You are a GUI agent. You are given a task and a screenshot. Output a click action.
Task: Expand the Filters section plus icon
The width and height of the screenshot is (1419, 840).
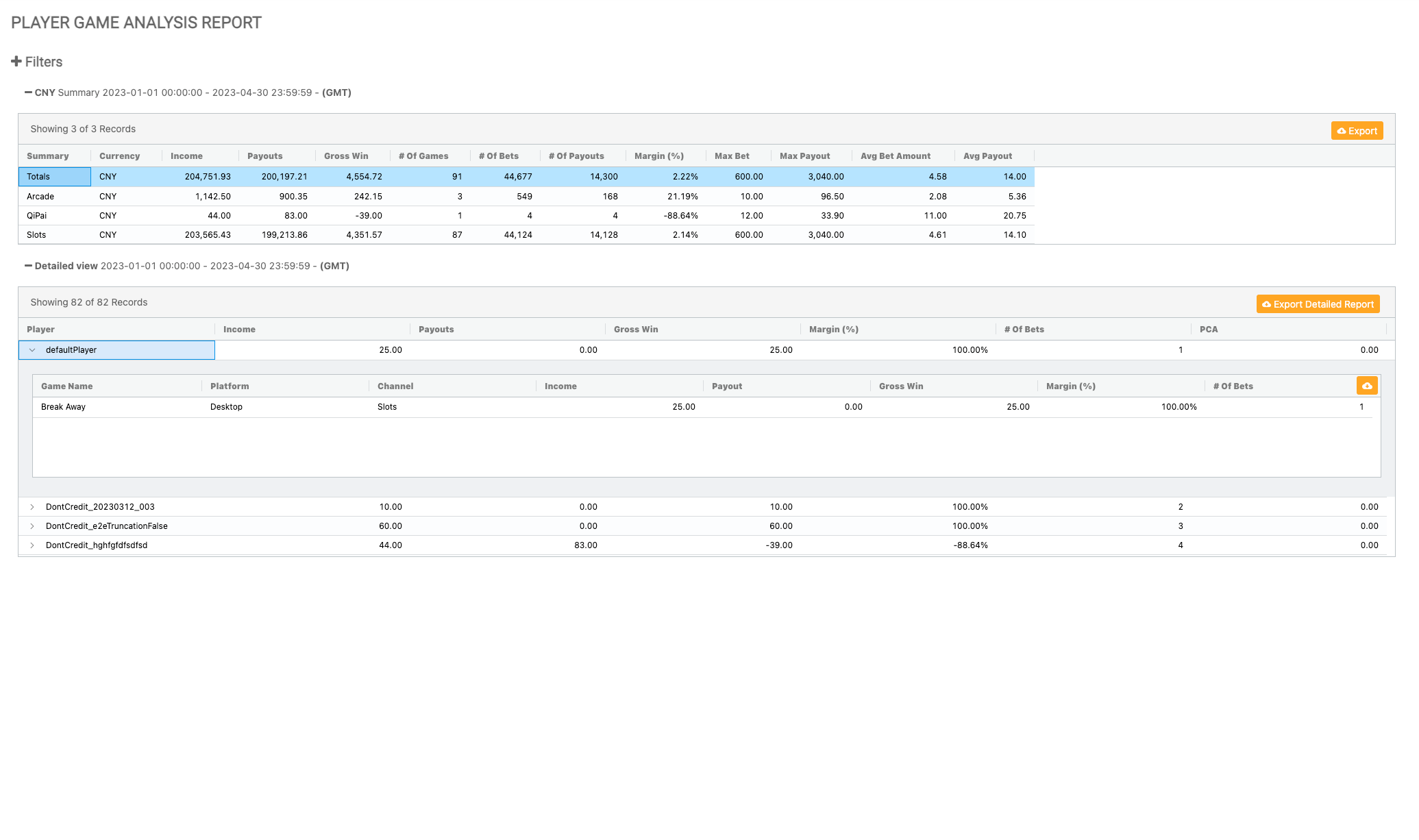point(16,62)
